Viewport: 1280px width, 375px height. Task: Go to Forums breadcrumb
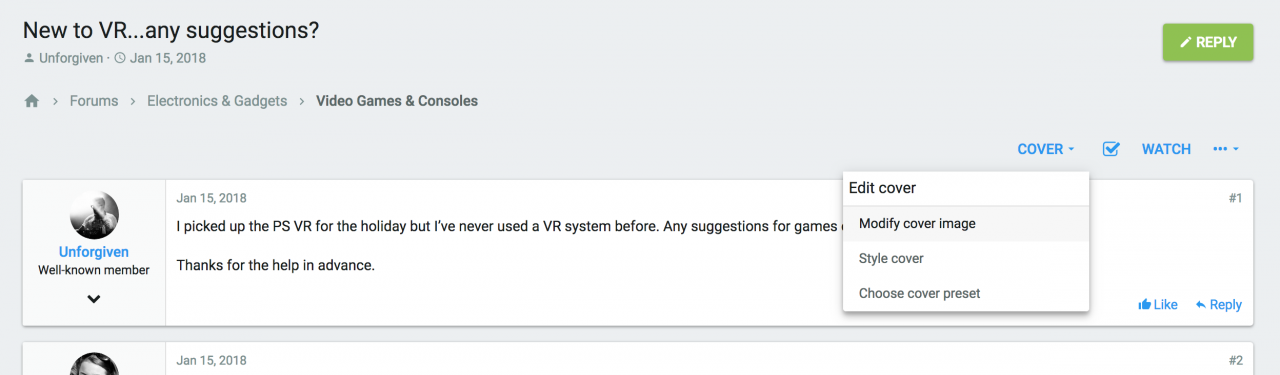[94, 101]
